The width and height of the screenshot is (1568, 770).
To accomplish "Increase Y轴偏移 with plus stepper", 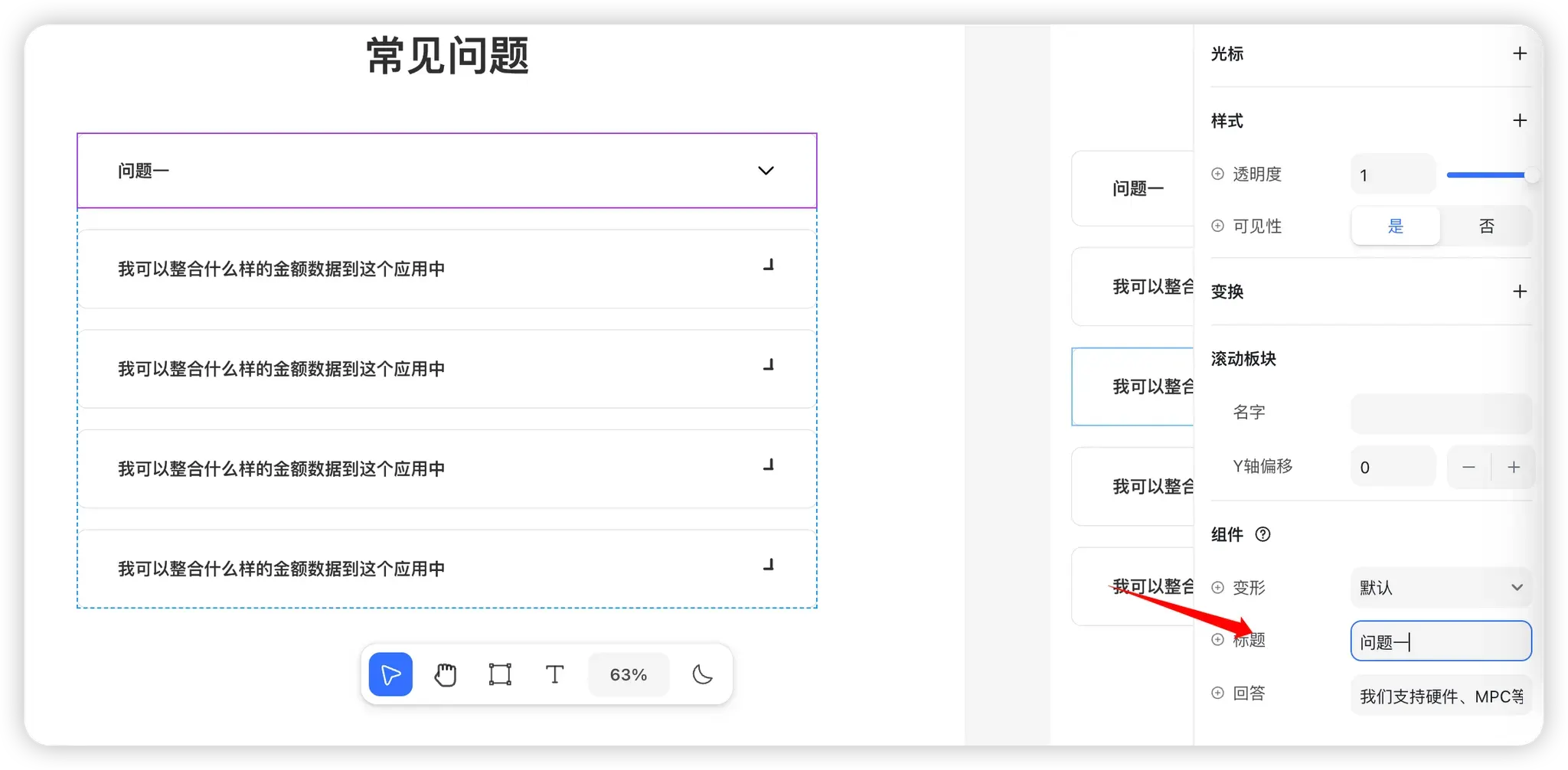I will click(x=1514, y=467).
